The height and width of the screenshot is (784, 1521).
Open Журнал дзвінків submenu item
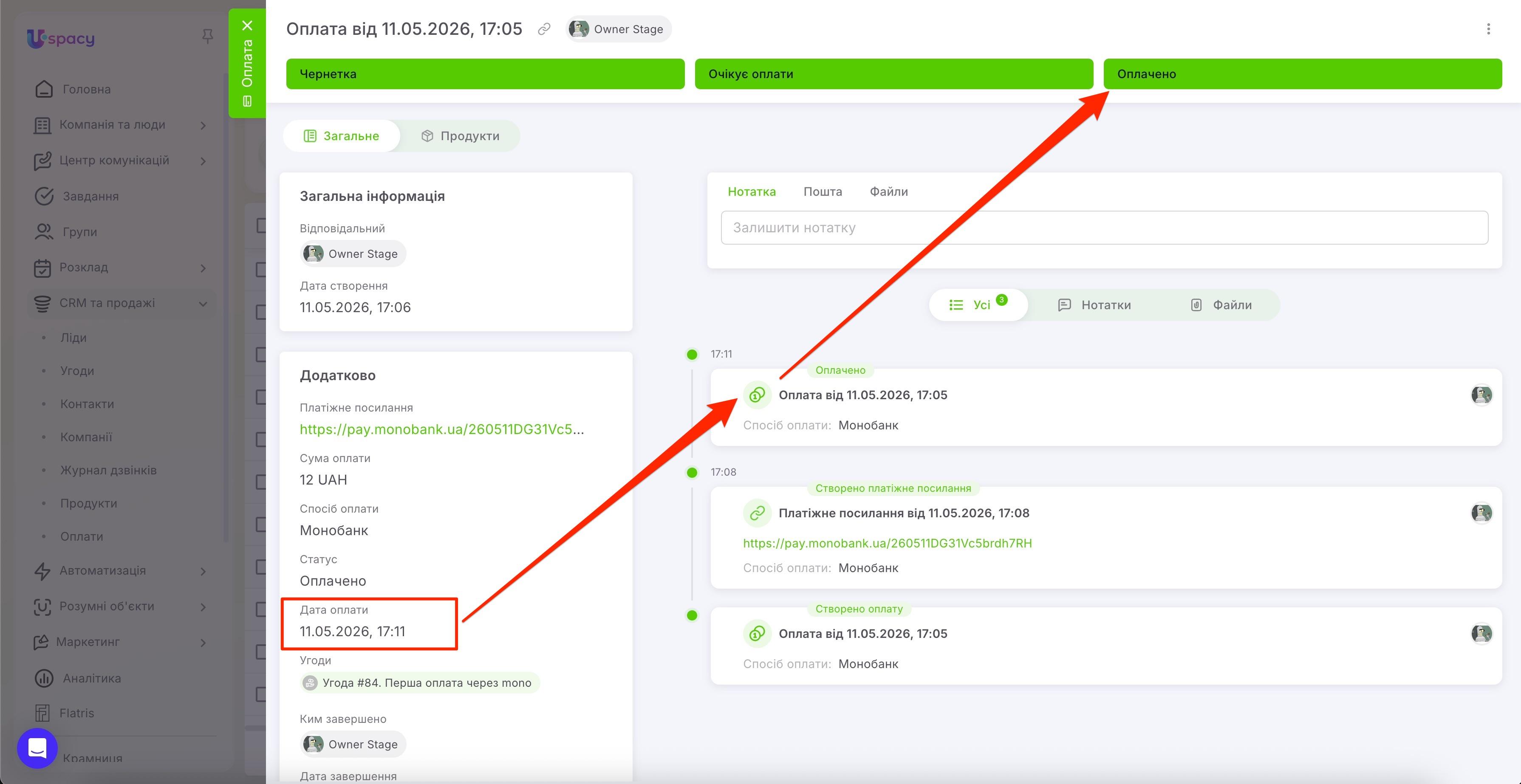(x=108, y=470)
